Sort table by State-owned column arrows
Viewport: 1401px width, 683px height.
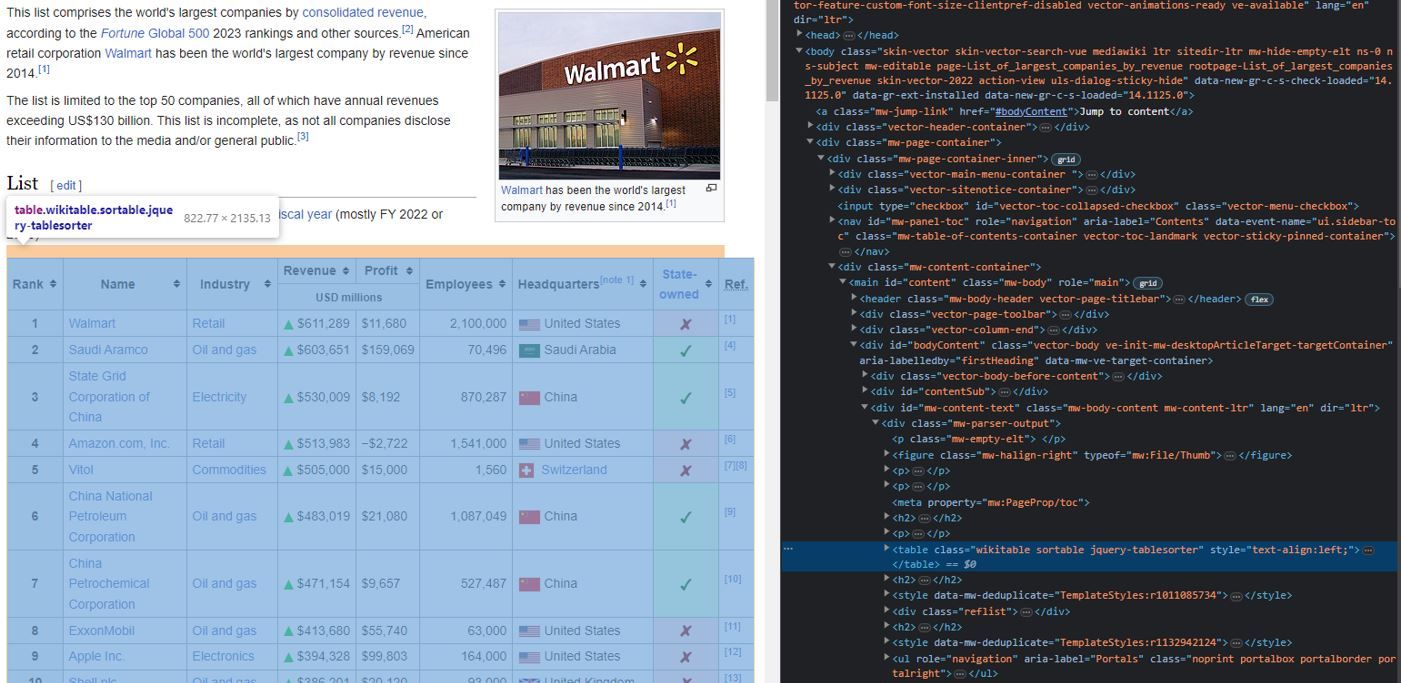pyautogui.click(x=708, y=285)
